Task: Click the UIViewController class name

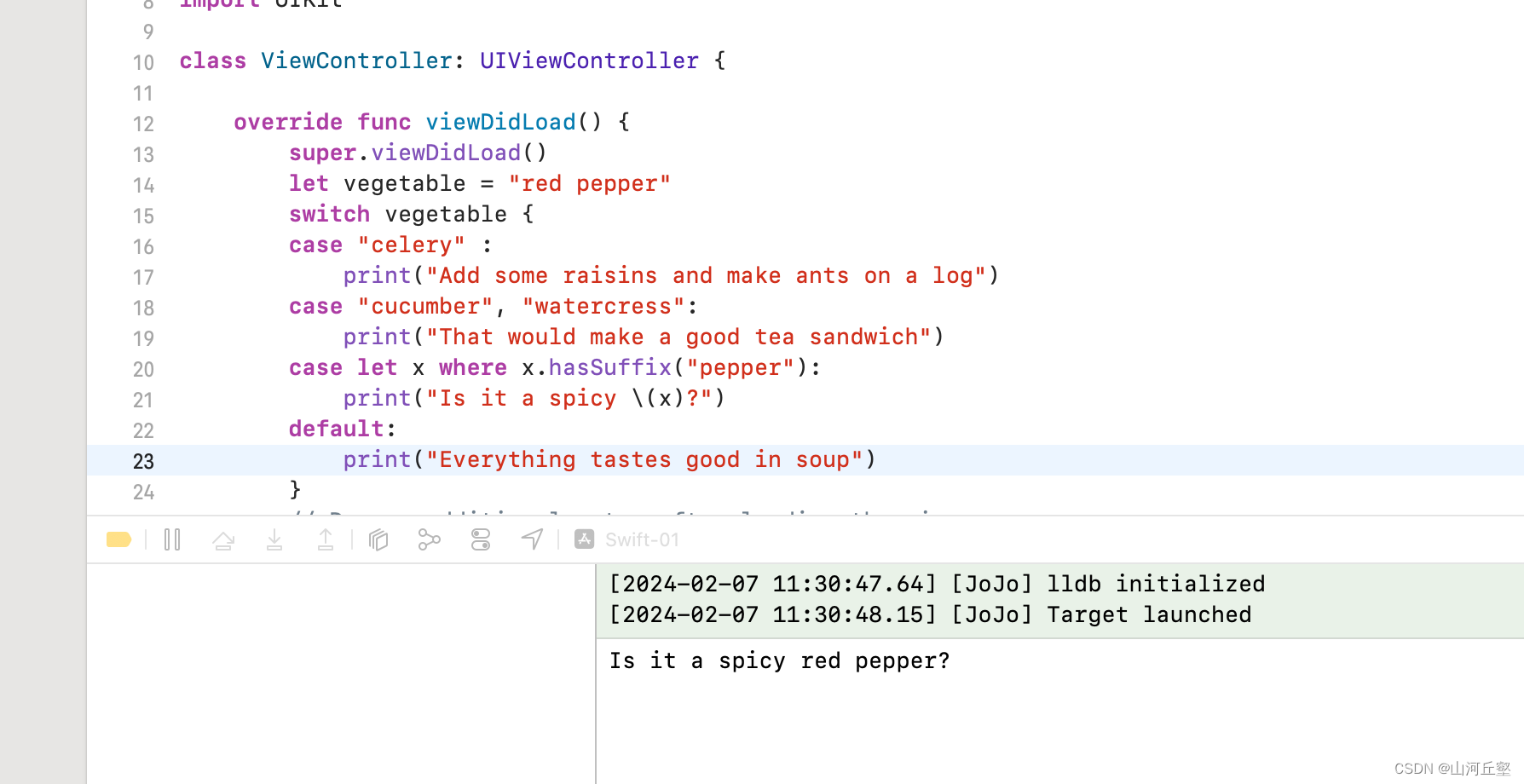Action: coord(589,61)
